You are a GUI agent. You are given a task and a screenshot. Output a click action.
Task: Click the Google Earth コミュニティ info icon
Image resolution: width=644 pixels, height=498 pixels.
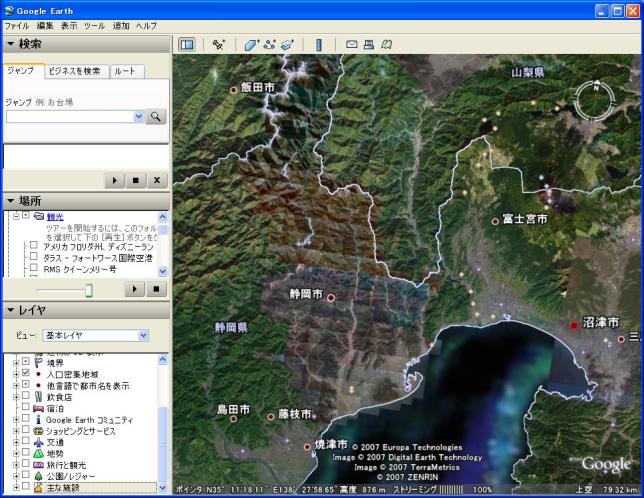(x=38, y=420)
